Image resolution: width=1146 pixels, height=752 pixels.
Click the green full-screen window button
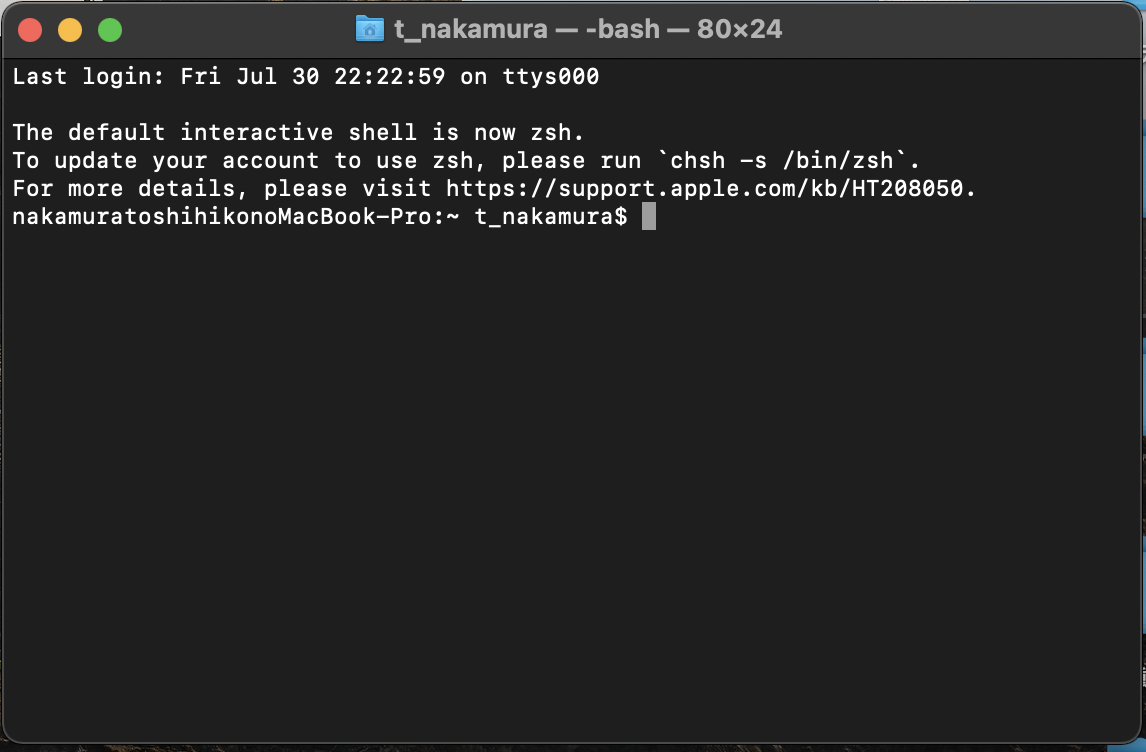coord(110,30)
